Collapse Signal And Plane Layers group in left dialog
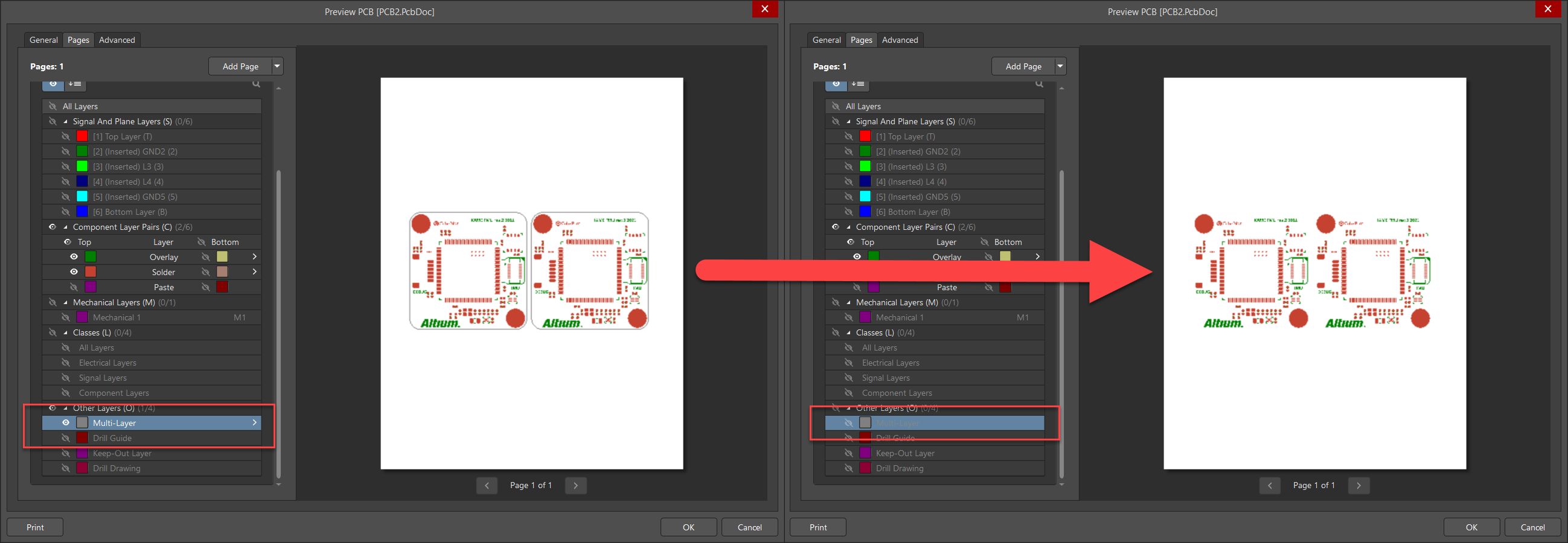This screenshot has width=1568, height=543. click(x=66, y=122)
